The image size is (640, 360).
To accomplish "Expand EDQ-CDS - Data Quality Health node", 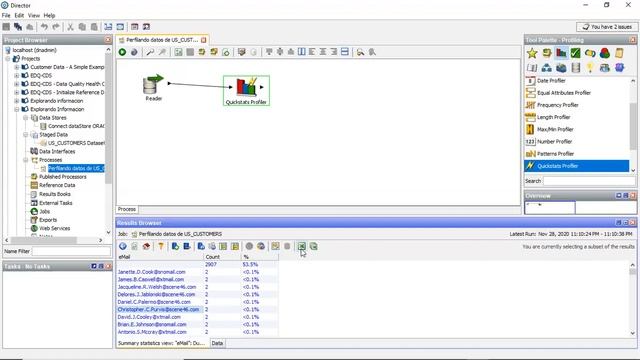I will pos(17,84).
